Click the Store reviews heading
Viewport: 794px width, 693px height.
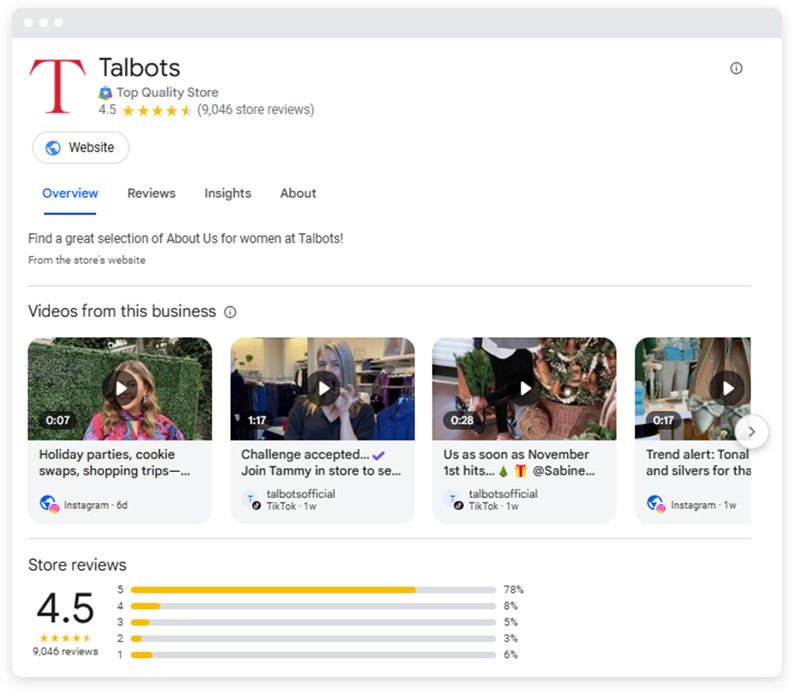(x=77, y=565)
